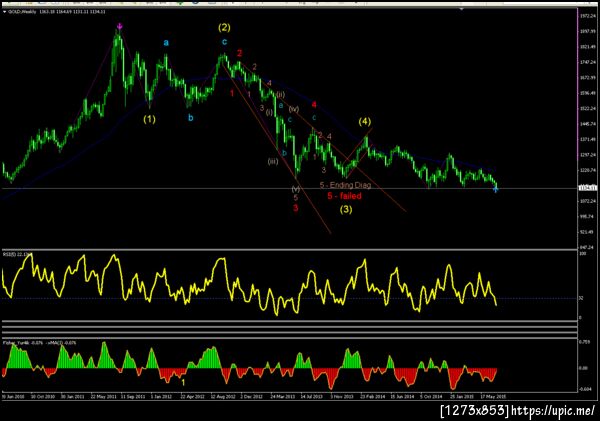Select the blue arrow at the latest candle
Viewport: 600px width, 421px height.
coord(495,189)
